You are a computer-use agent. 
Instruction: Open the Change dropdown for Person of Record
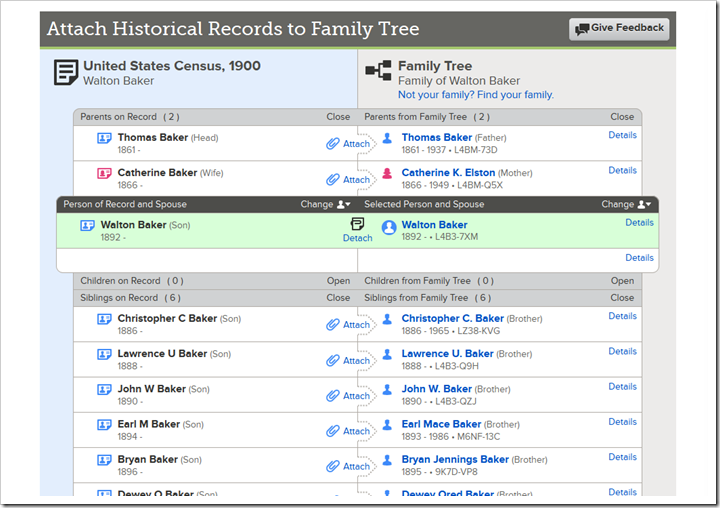click(325, 204)
